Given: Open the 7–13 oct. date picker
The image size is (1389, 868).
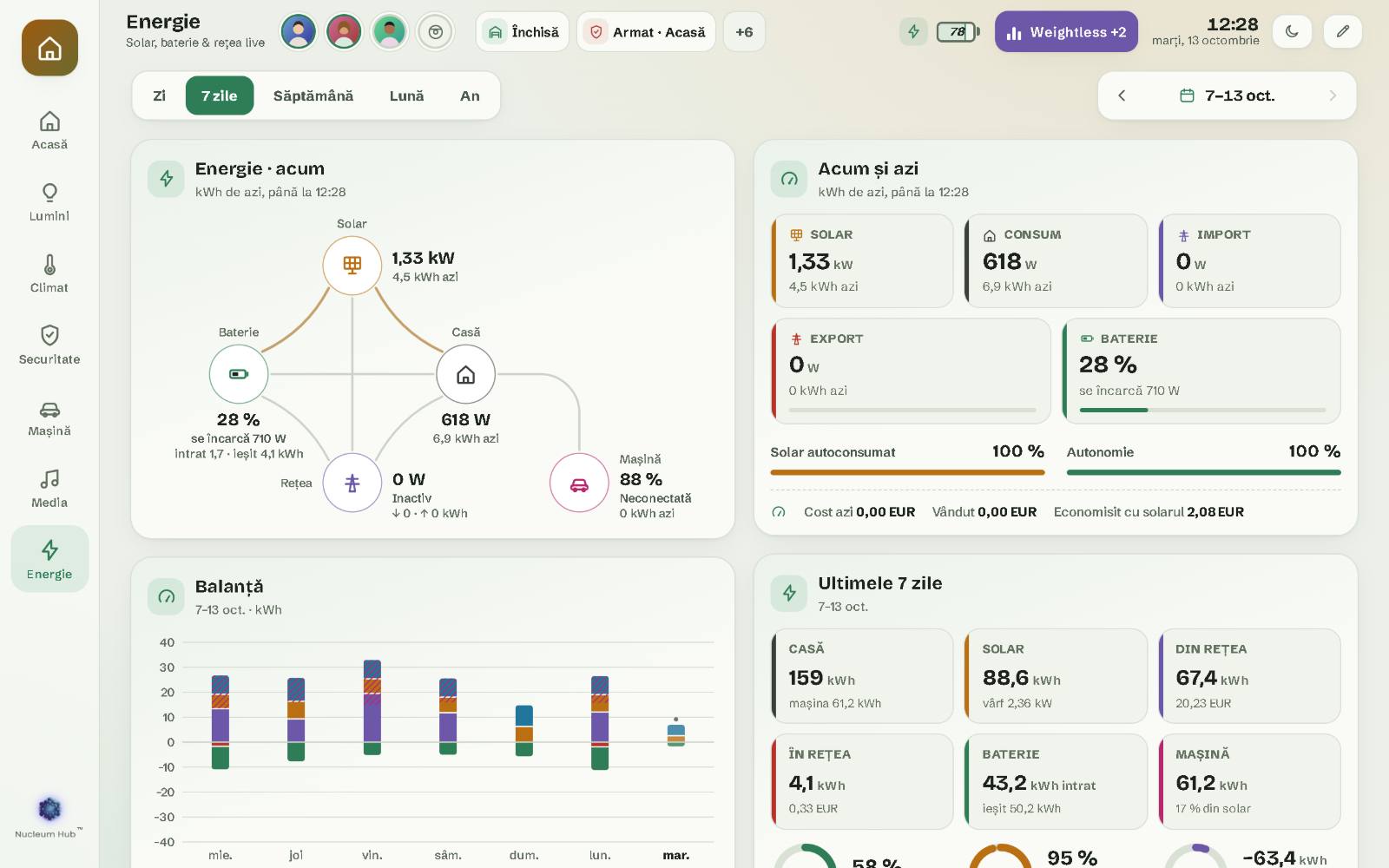Looking at the screenshot, I should point(1228,95).
